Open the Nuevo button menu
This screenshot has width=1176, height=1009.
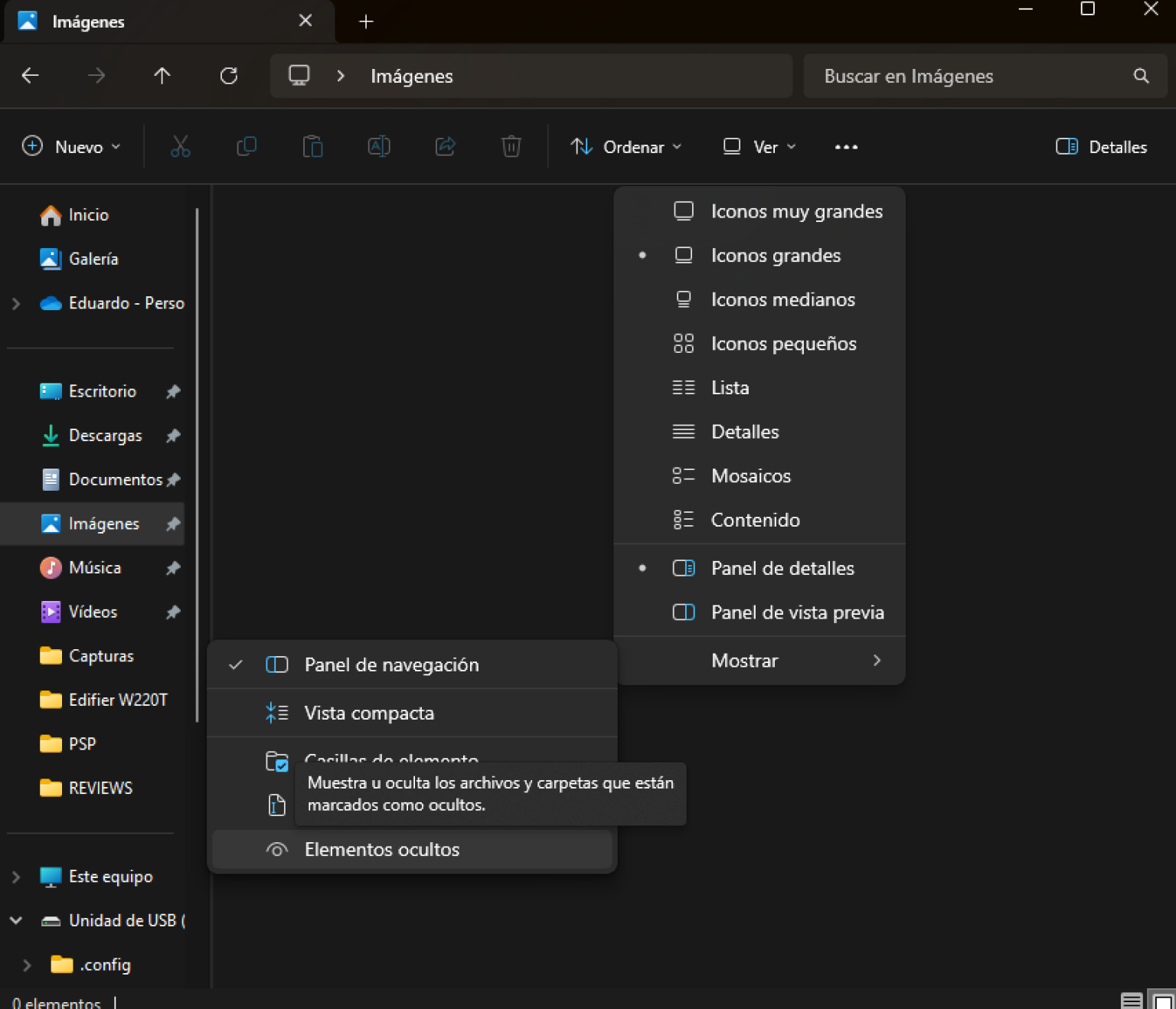coord(71,146)
